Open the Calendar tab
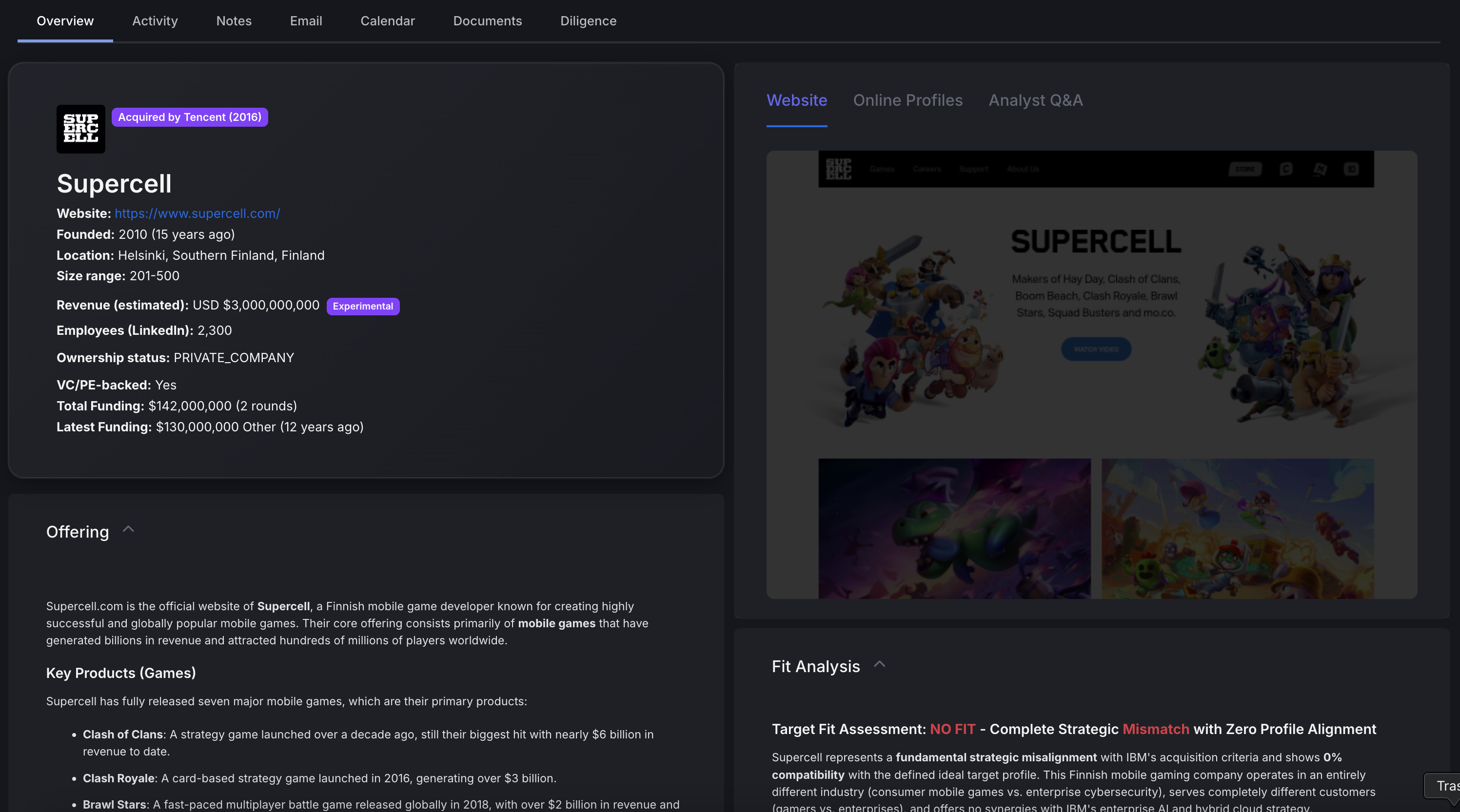The width and height of the screenshot is (1460, 812). pos(388,21)
